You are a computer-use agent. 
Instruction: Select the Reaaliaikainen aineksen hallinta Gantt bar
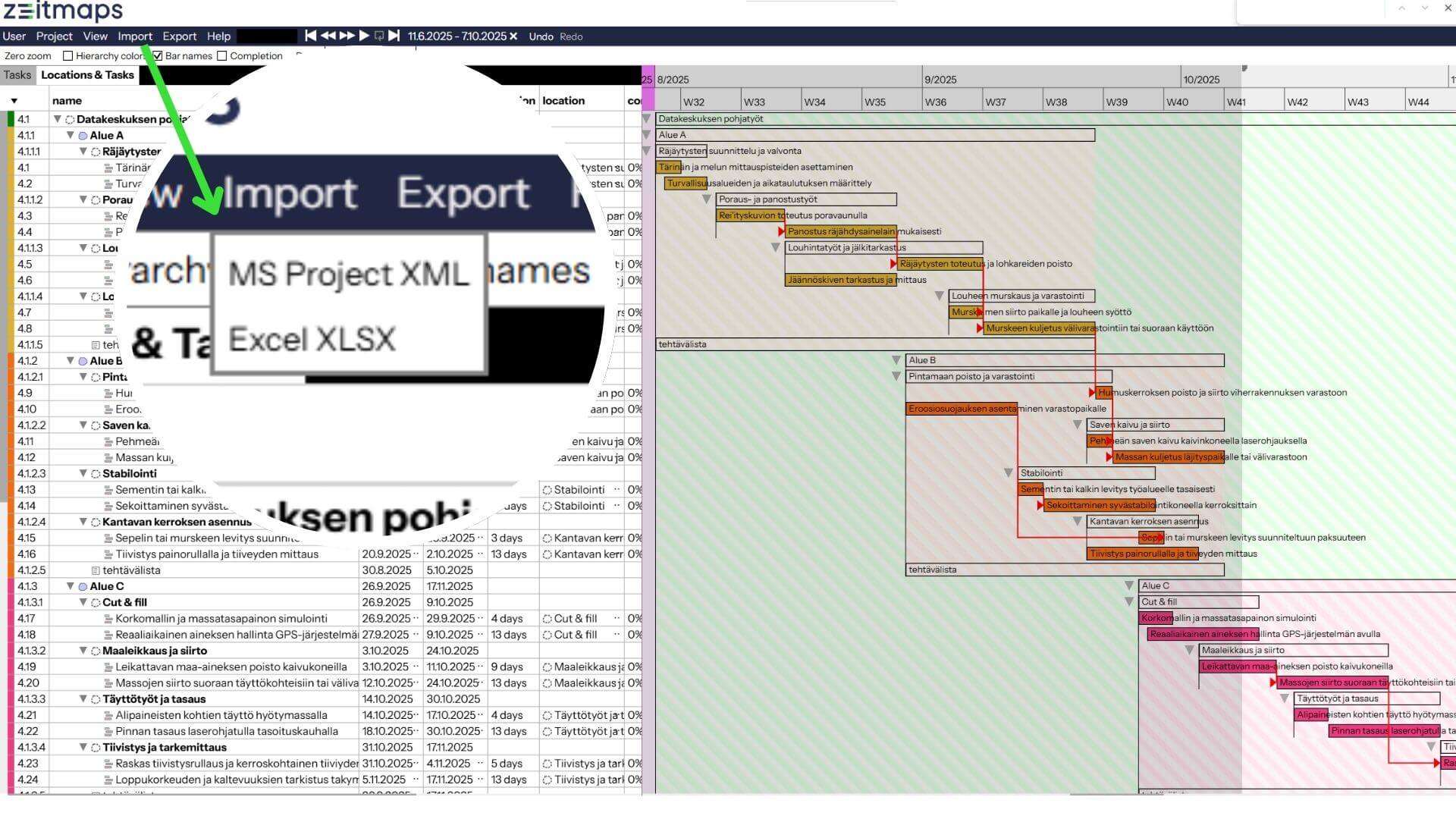pos(1203,635)
